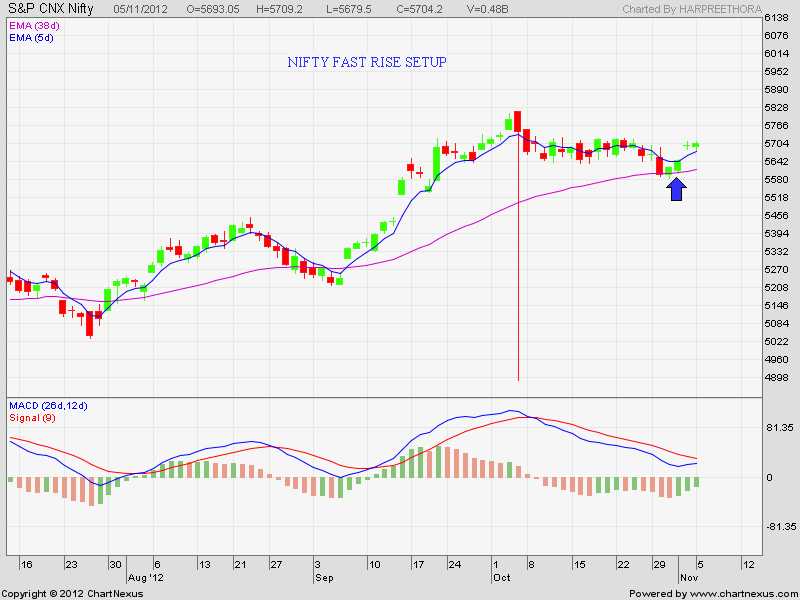
Task: Select the NIFTY FAST RISE SETUP text annotation
Action: [x=367, y=62]
